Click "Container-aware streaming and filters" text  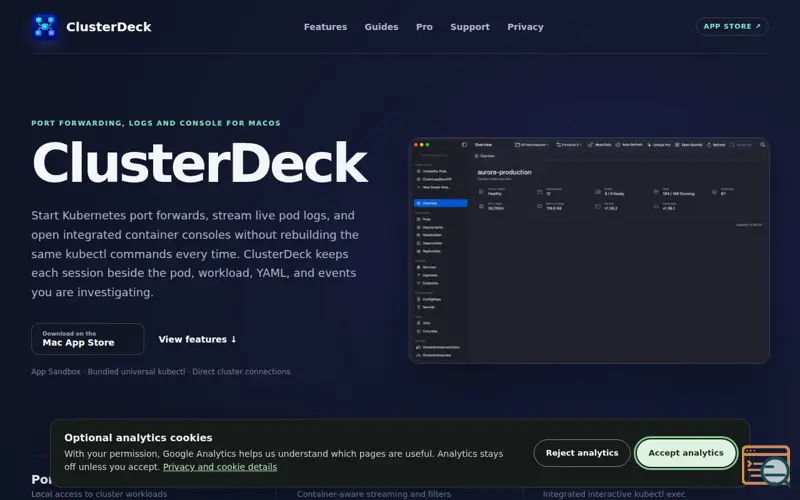coord(374,494)
